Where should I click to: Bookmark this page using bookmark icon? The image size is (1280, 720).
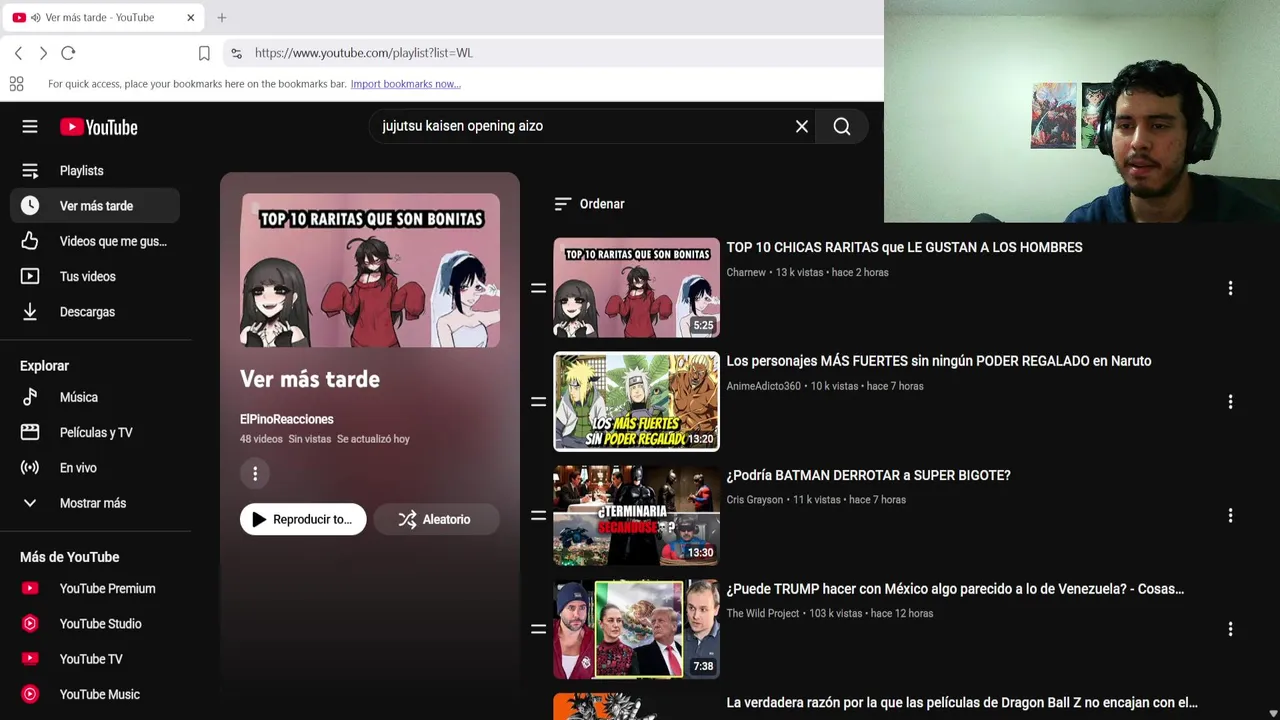204,53
